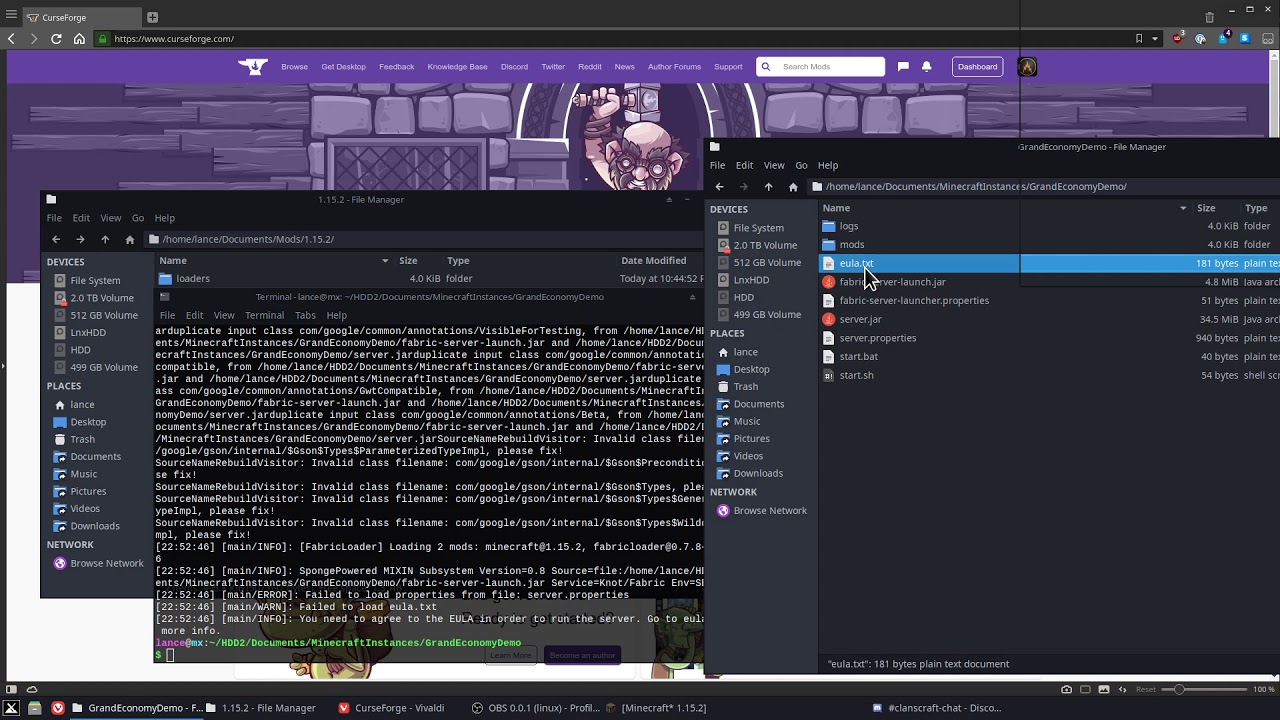Open Terminal menu in the terminal window
1280x720 pixels.
pyautogui.click(x=264, y=315)
